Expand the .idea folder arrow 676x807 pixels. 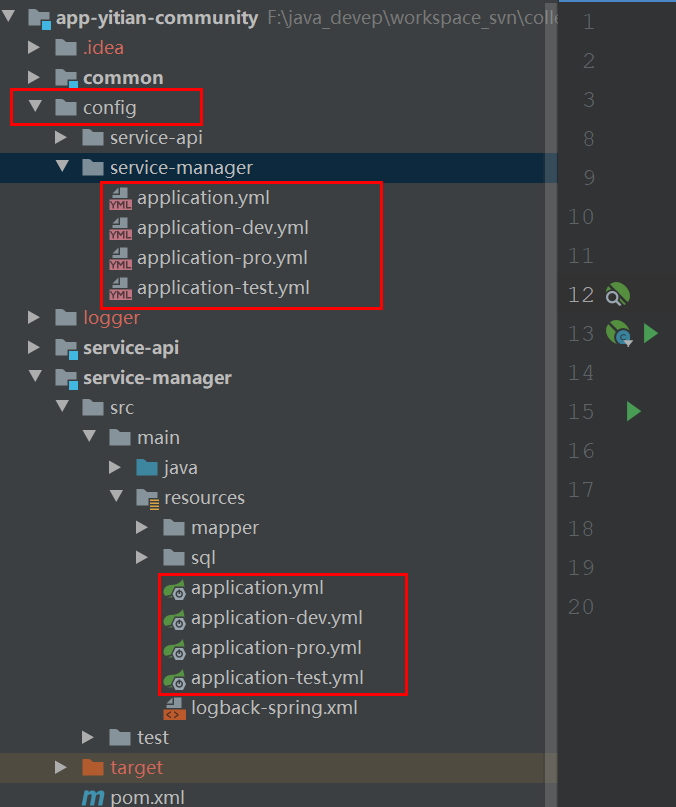pyautogui.click(x=34, y=47)
